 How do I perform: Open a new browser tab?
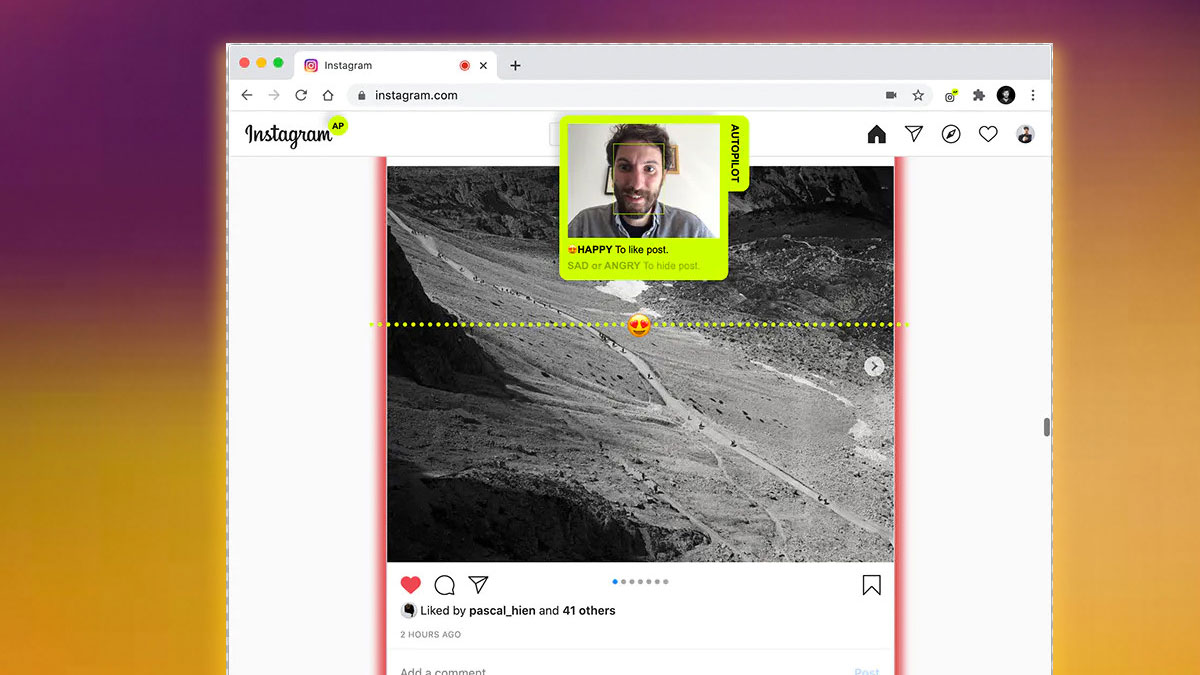click(515, 65)
